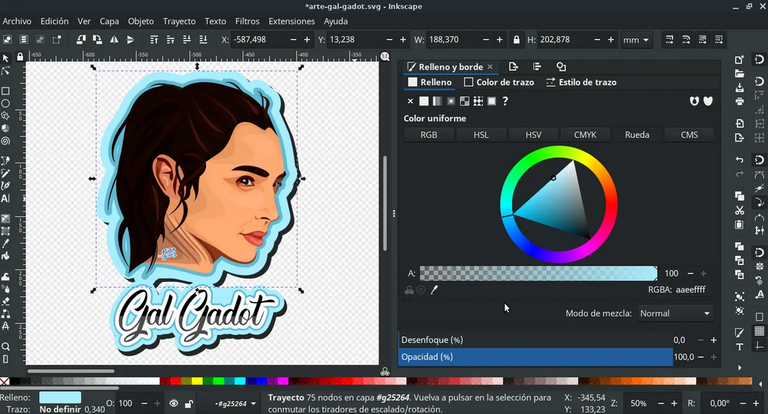Decrease the W width value
Viewport: 768px width, 414px height.
(486, 40)
